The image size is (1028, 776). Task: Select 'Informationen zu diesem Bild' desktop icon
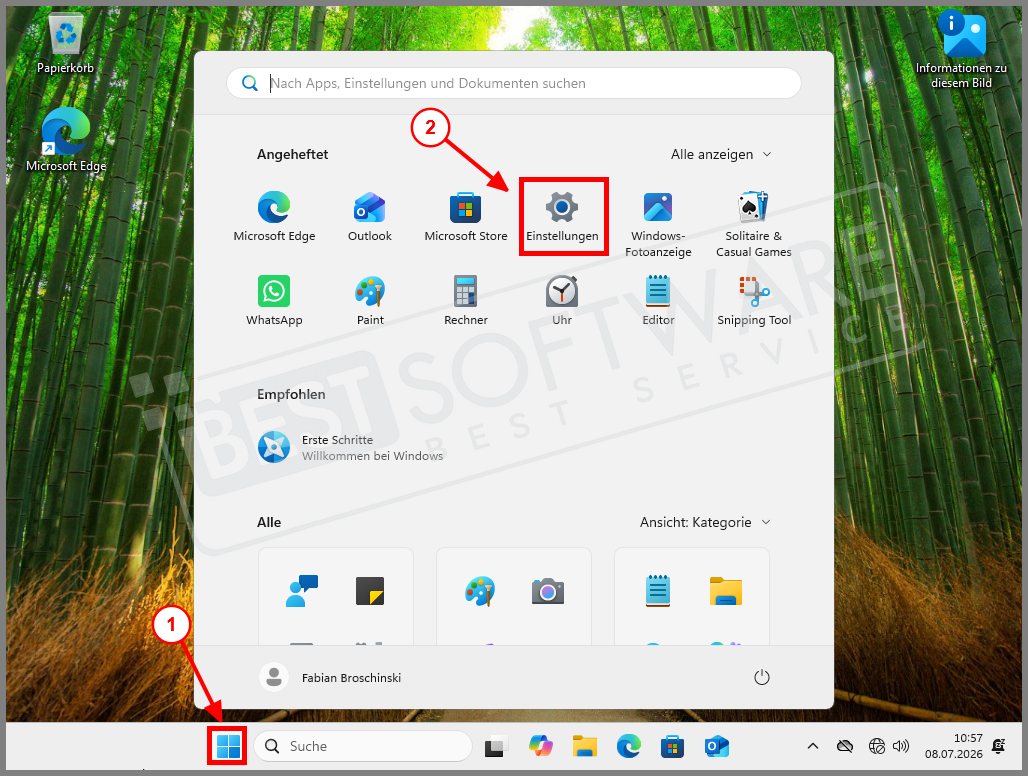click(961, 50)
